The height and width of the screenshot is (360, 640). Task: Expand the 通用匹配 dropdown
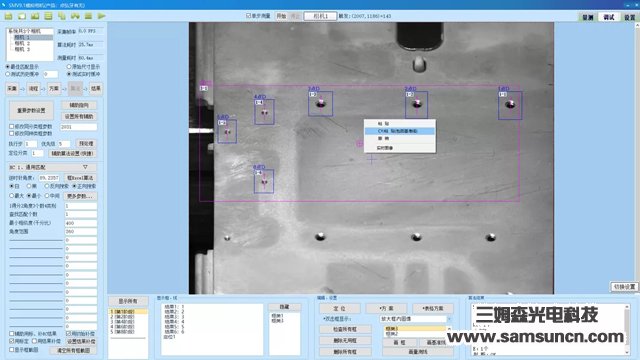click(x=53, y=167)
